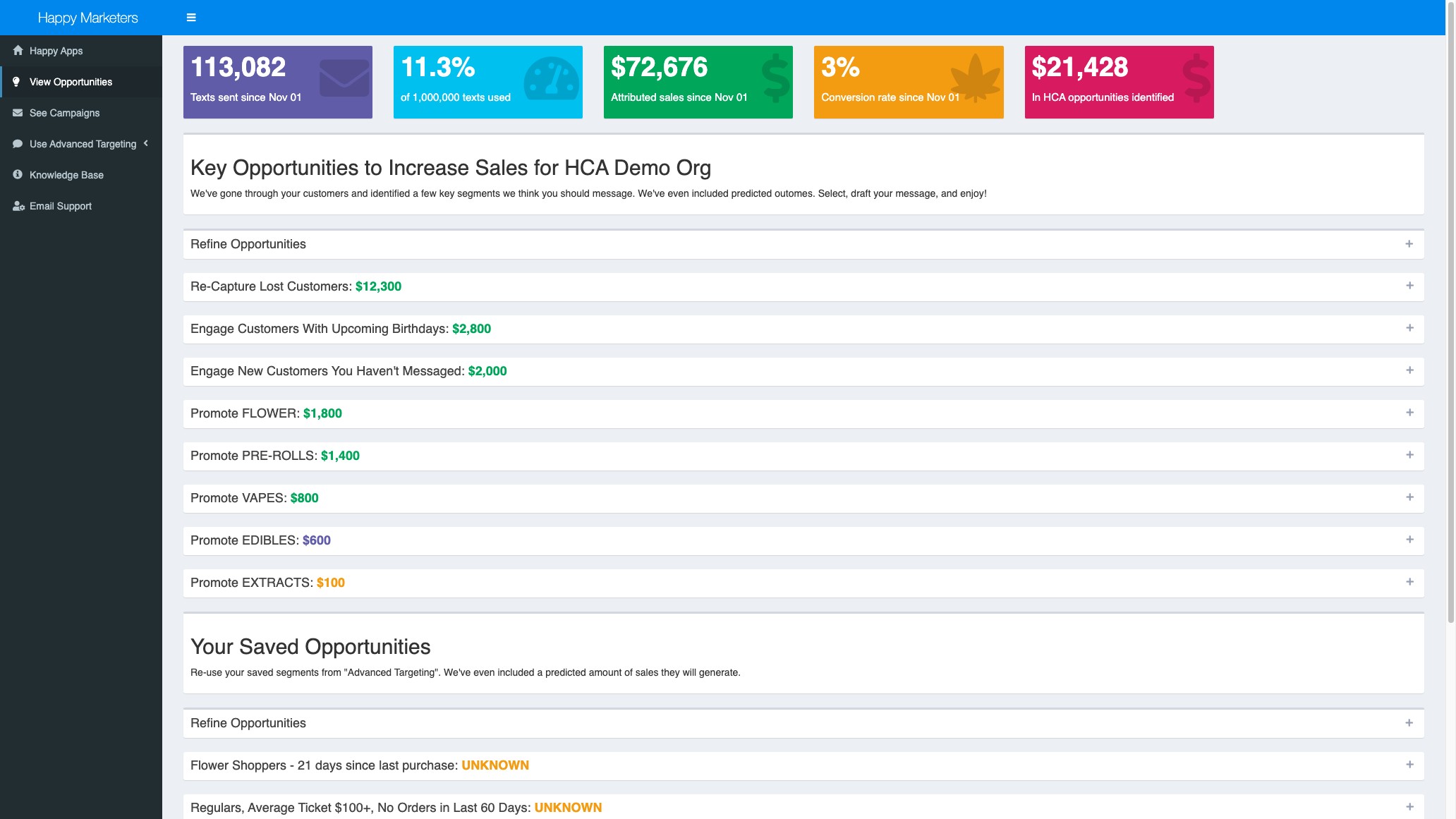Viewport: 1456px width, 819px height.
Task: Collapse the Use Advanced Targeting submenu chevron
Action: [147, 142]
